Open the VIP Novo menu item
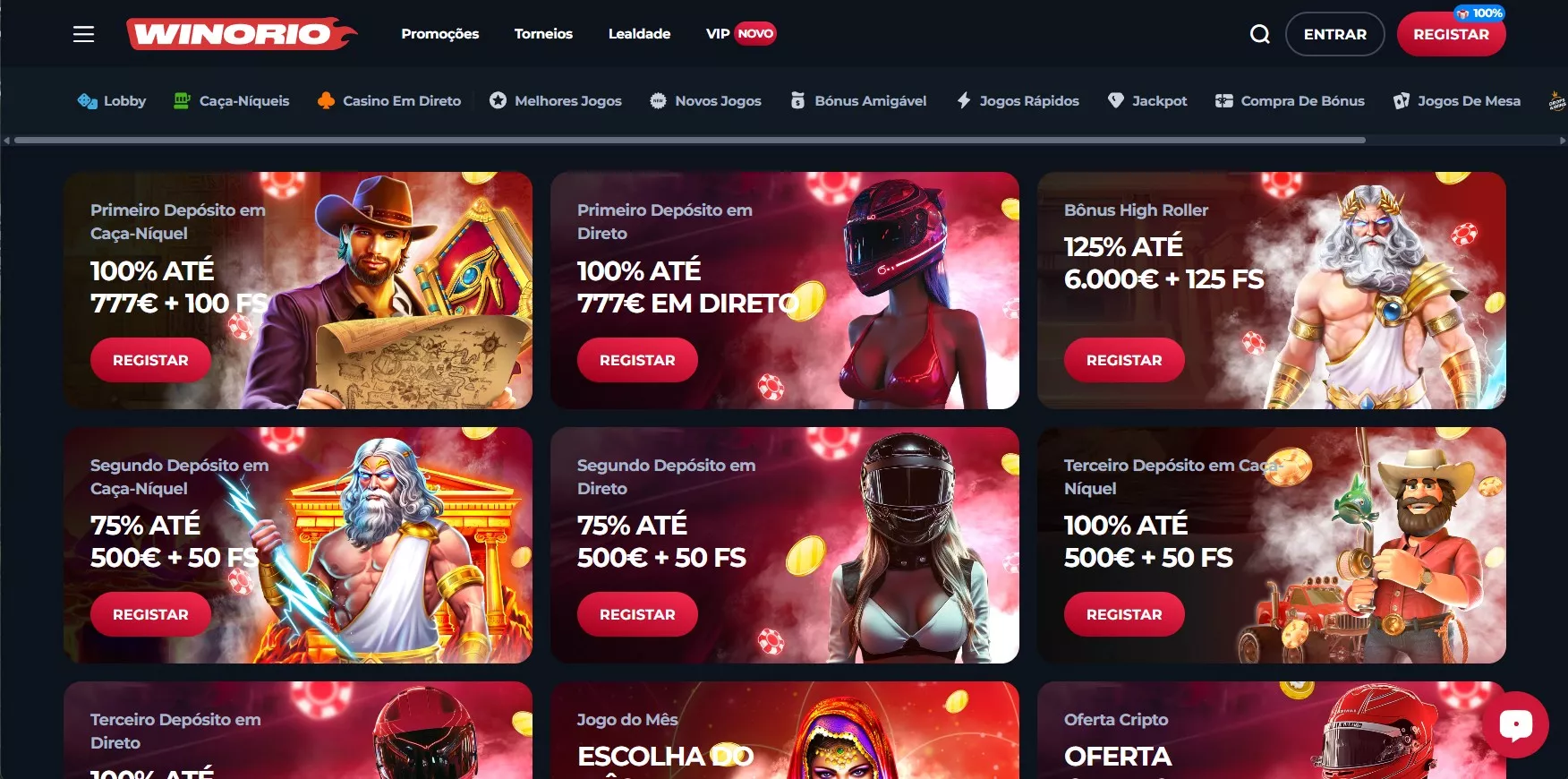 740,34
